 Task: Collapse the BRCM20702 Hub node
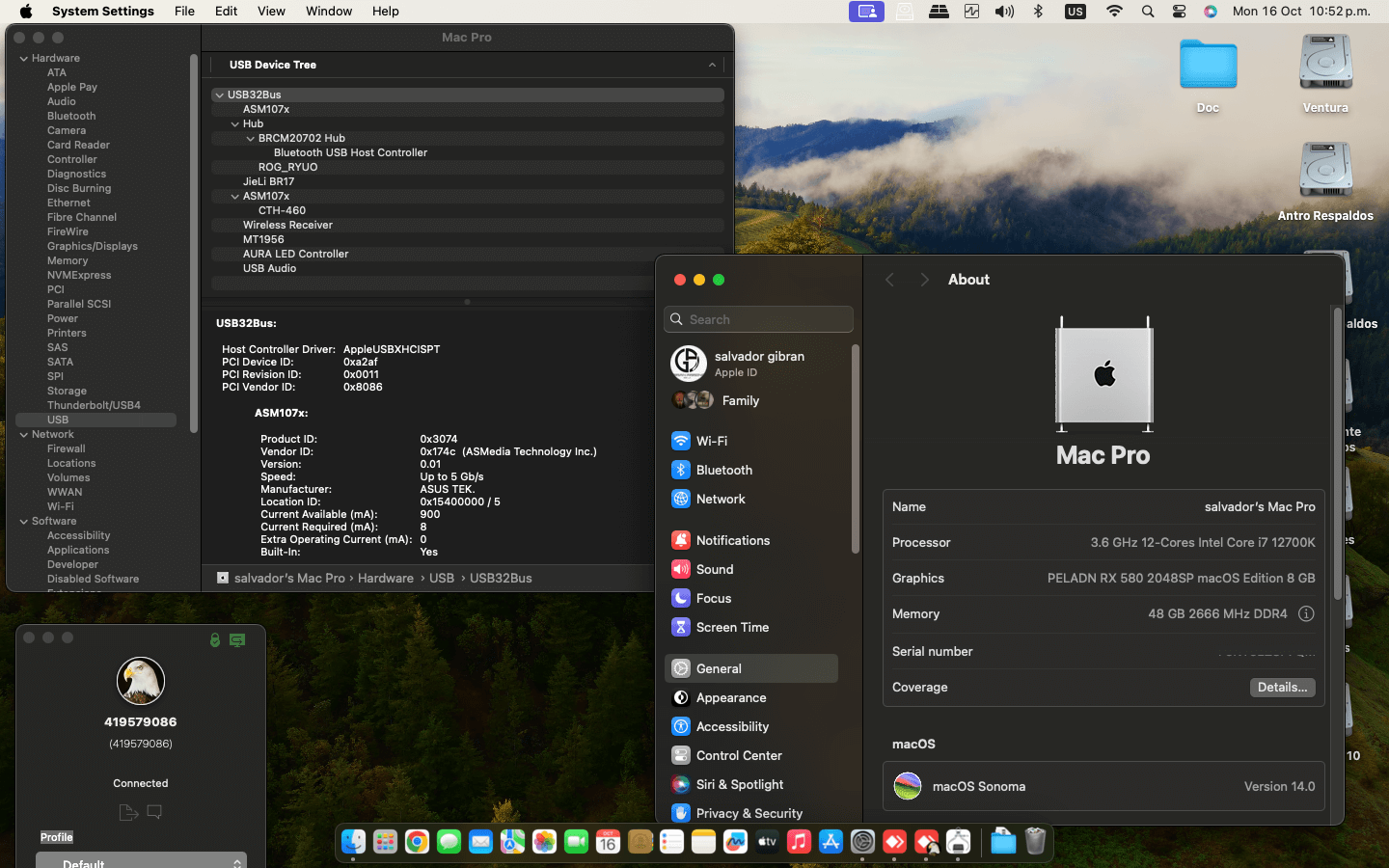(x=251, y=138)
